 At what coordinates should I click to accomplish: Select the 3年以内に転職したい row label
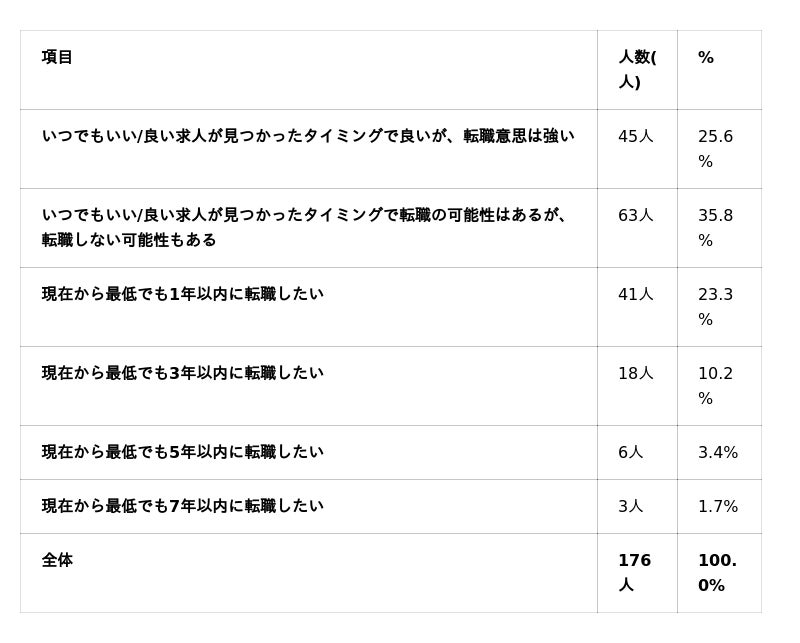(x=183, y=373)
